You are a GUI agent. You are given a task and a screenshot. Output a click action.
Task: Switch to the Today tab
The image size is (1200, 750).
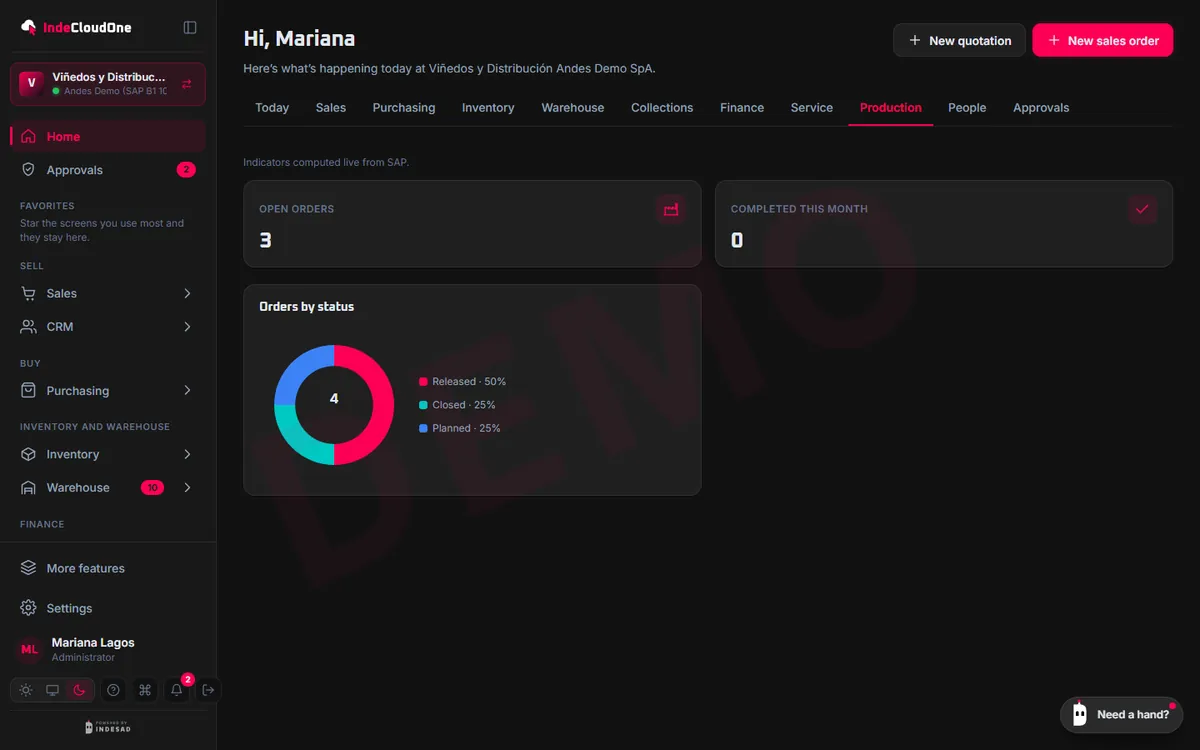(x=272, y=108)
